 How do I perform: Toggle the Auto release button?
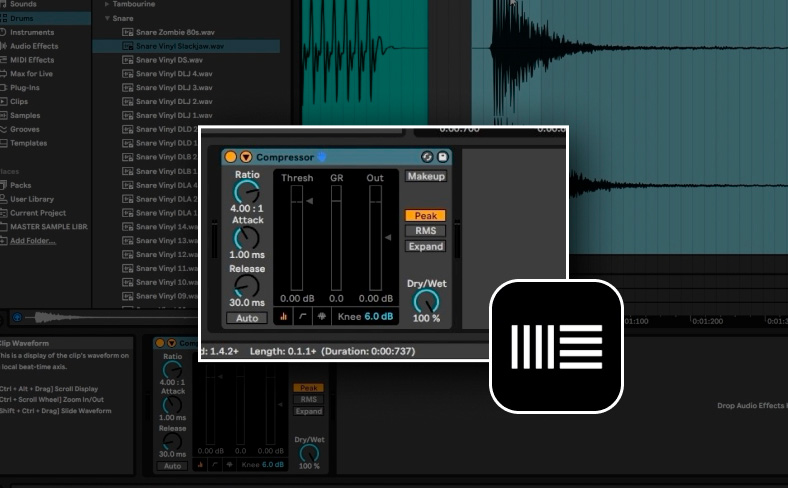[247, 318]
